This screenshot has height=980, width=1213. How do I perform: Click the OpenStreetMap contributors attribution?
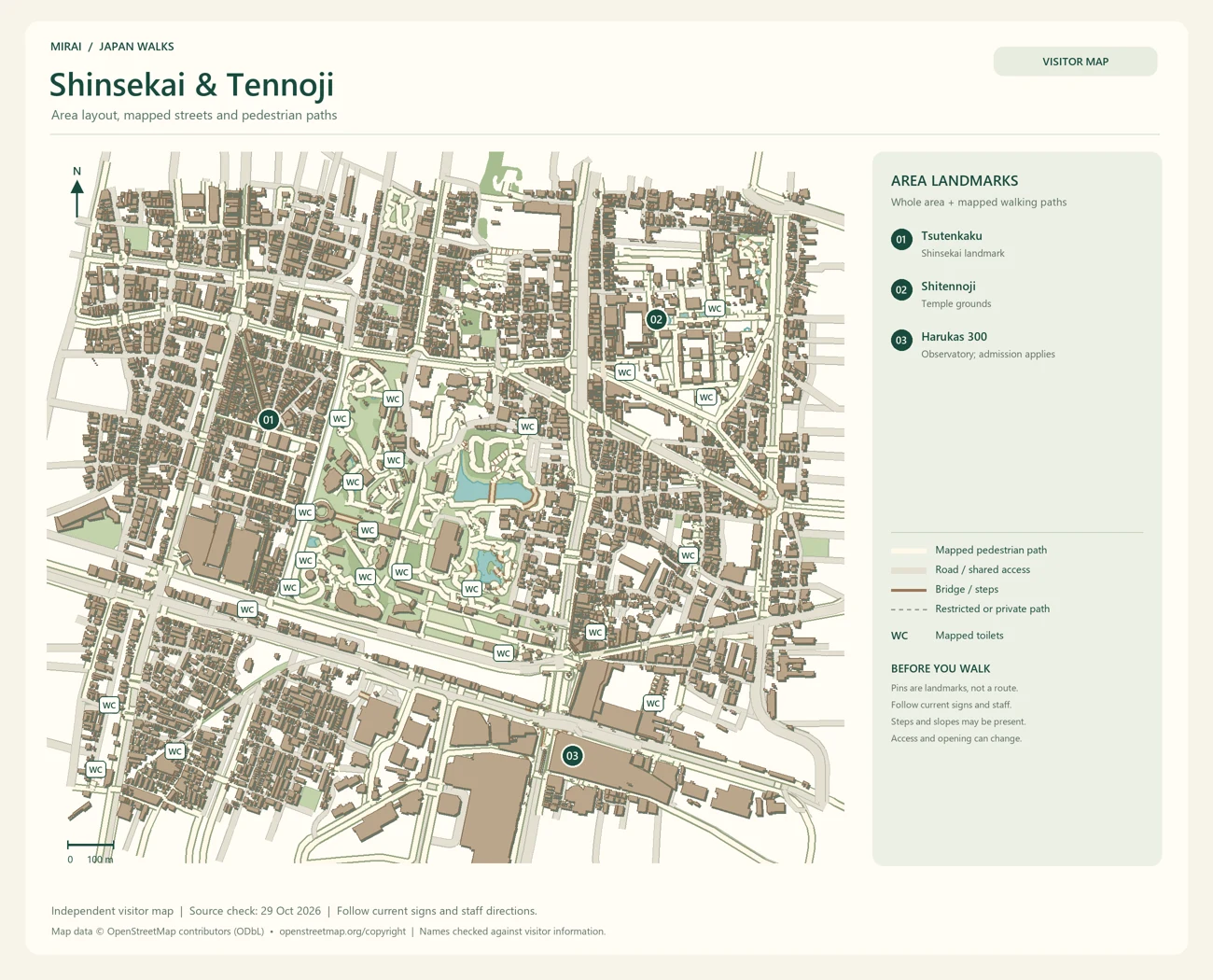[158, 931]
